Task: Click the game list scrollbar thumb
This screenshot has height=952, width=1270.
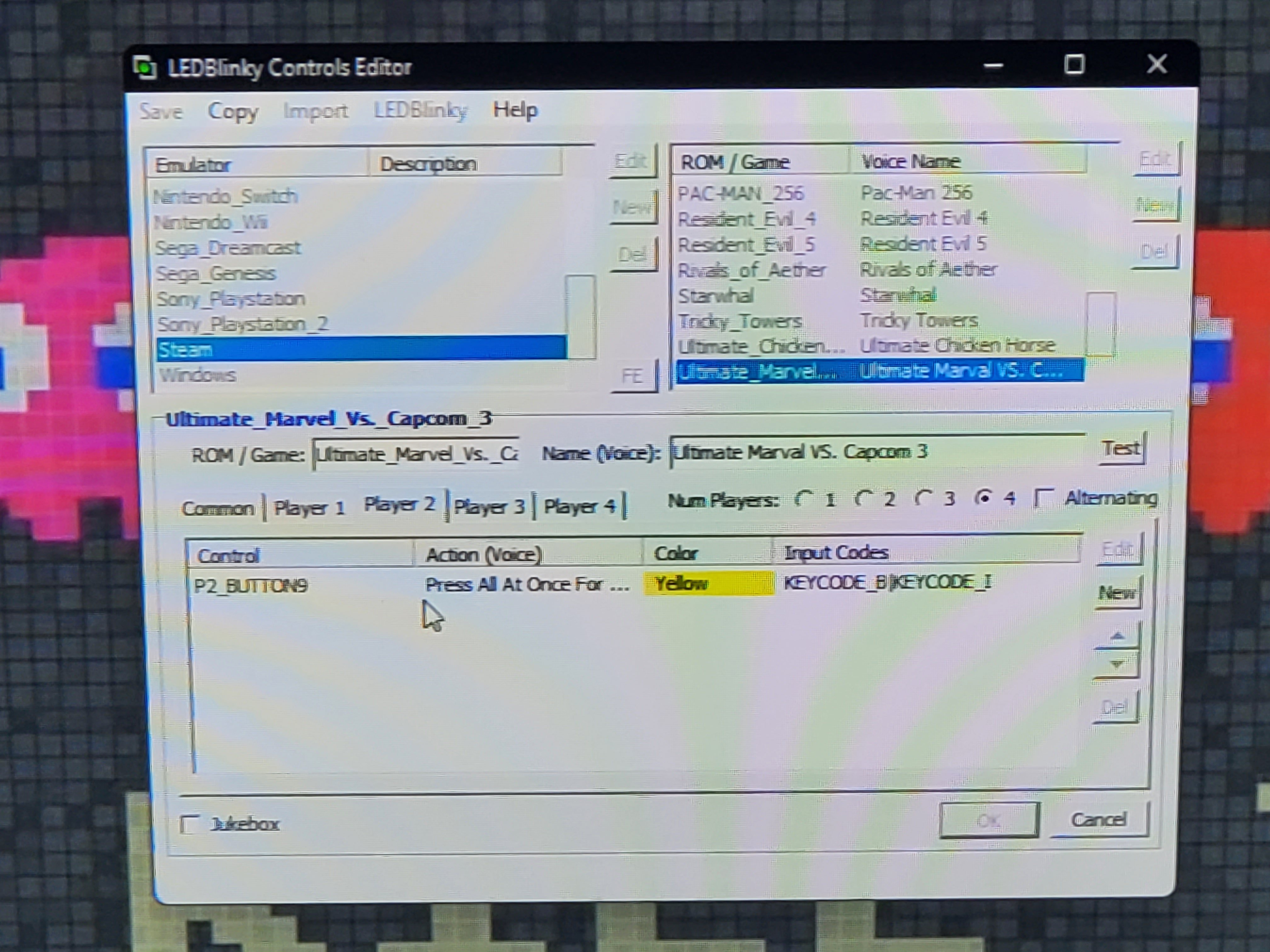Action: [x=1101, y=324]
